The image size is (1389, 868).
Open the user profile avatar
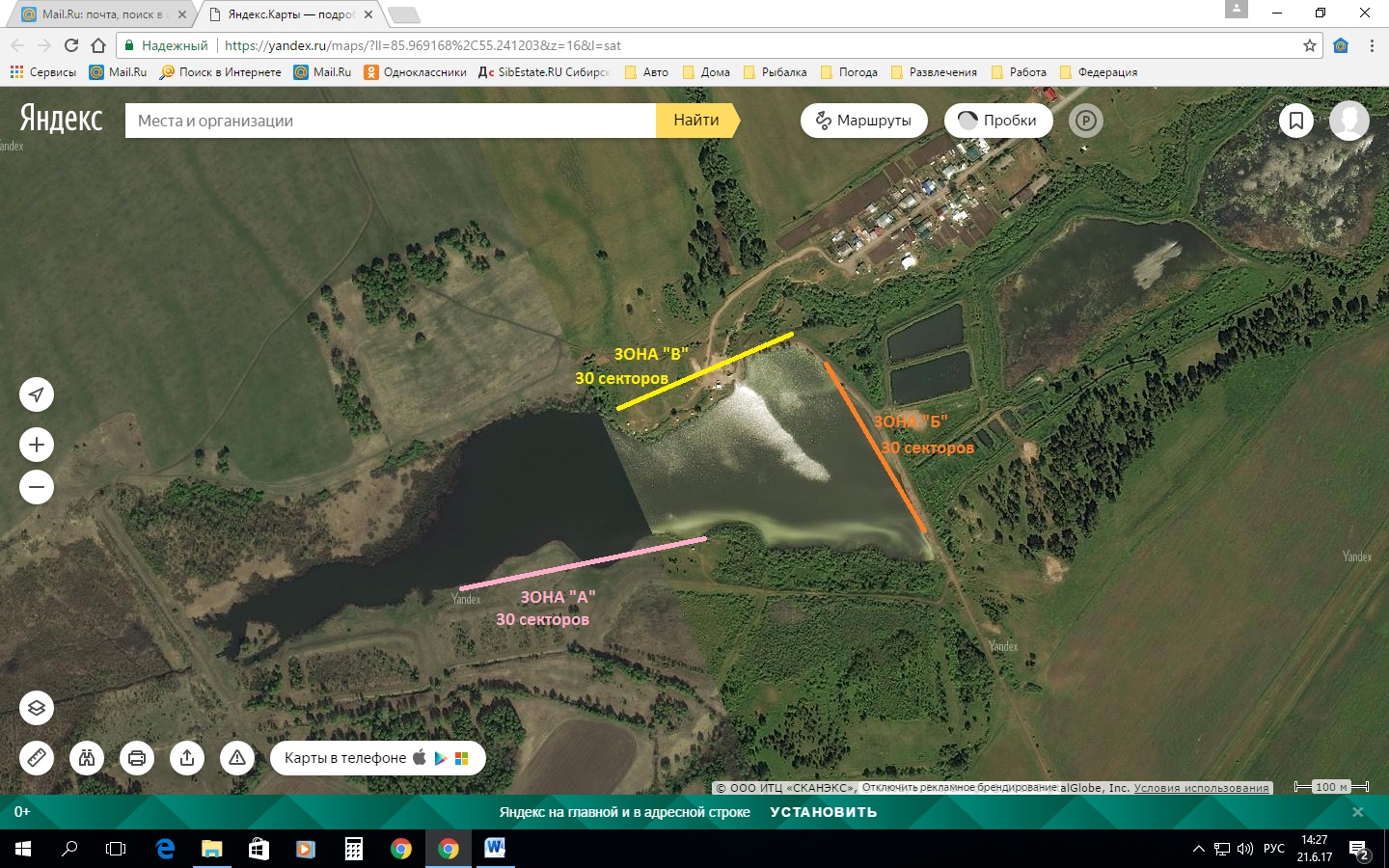click(1348, 121)
